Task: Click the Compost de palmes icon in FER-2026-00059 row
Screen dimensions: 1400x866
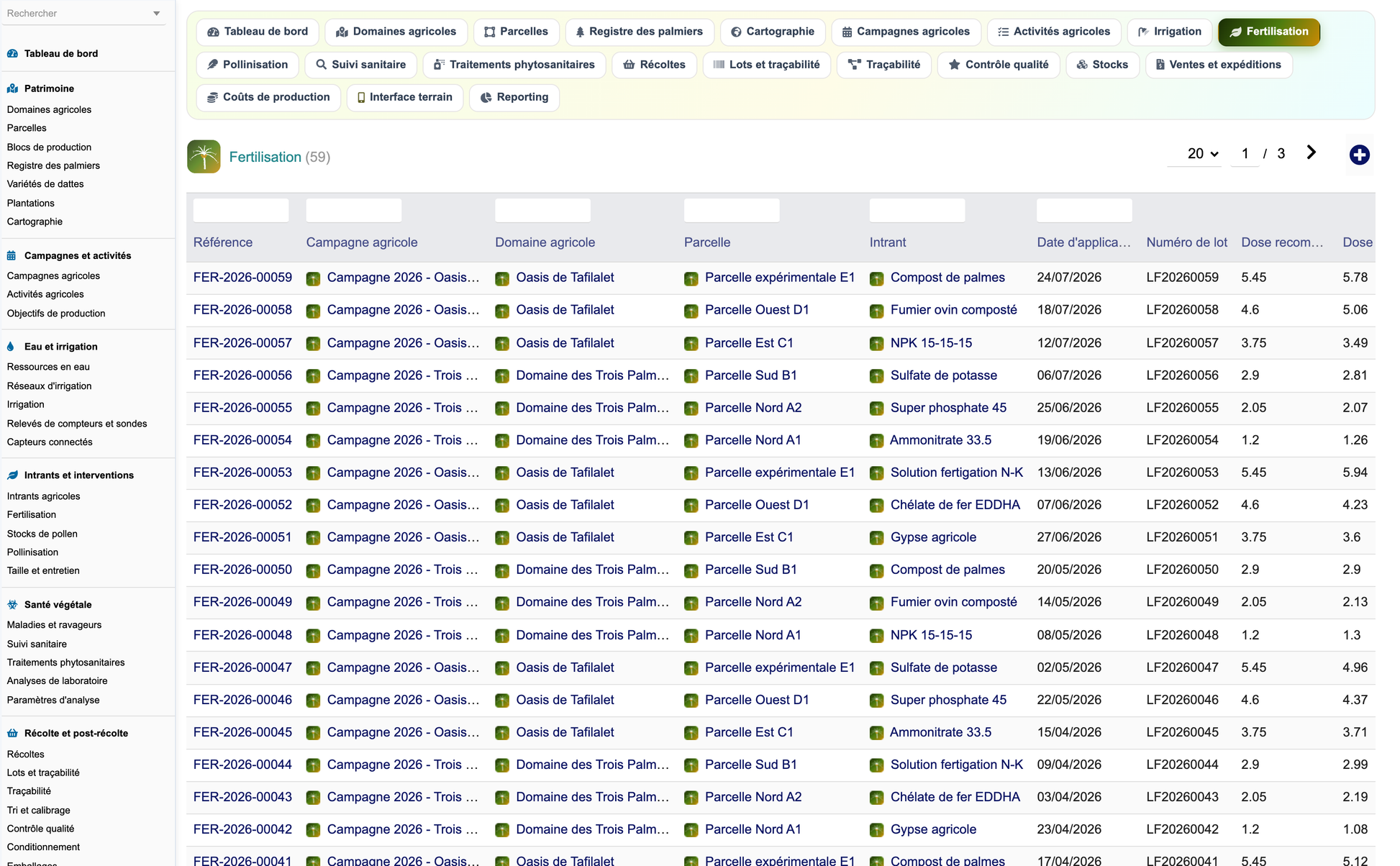Action: tap(876, 278)
